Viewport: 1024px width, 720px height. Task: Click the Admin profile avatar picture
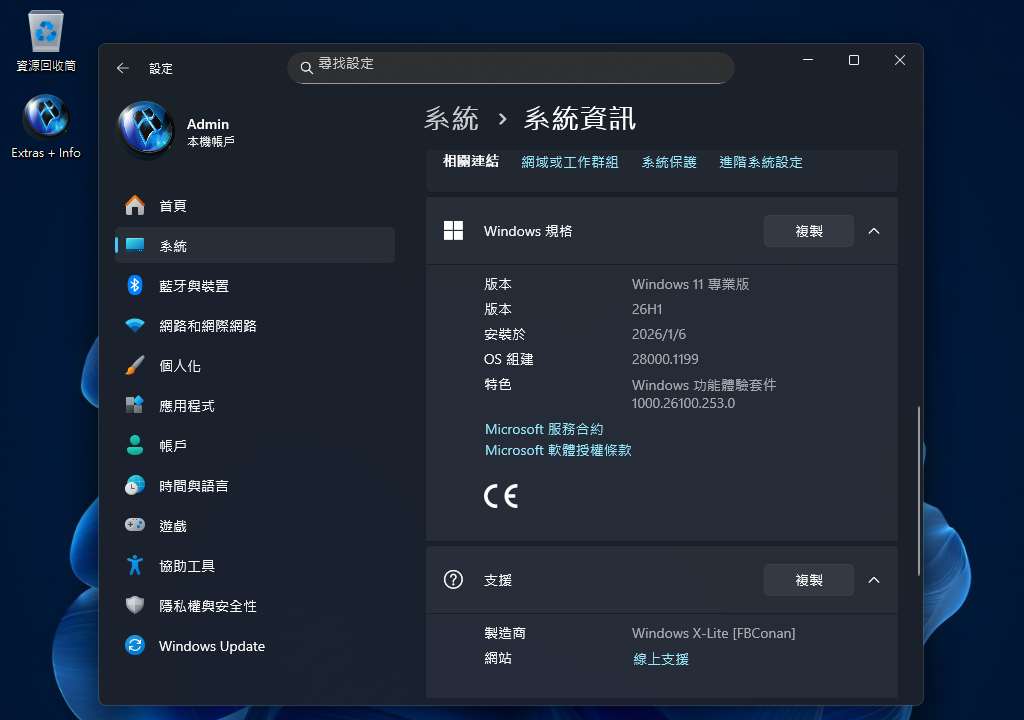[x=146, y=129]
